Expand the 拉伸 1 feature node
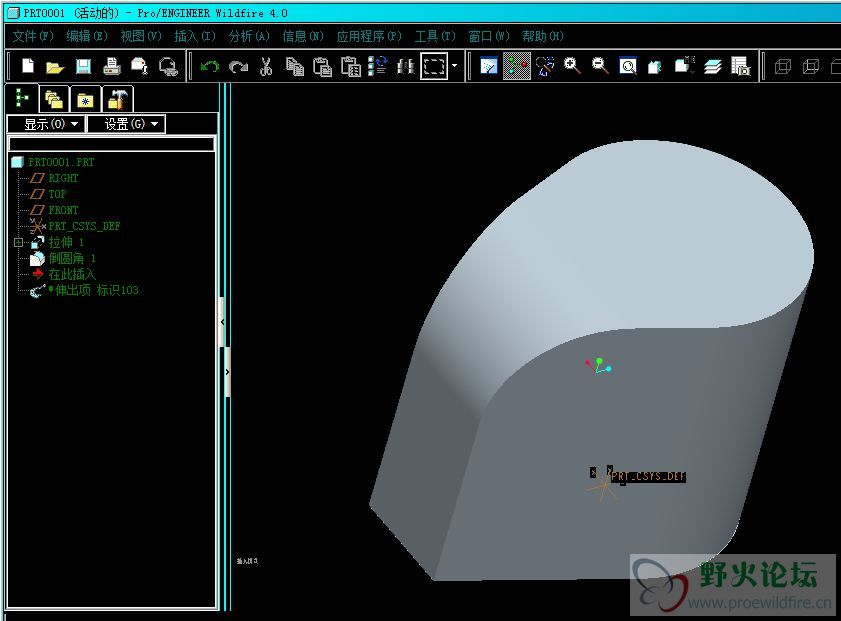 (18, 242)
